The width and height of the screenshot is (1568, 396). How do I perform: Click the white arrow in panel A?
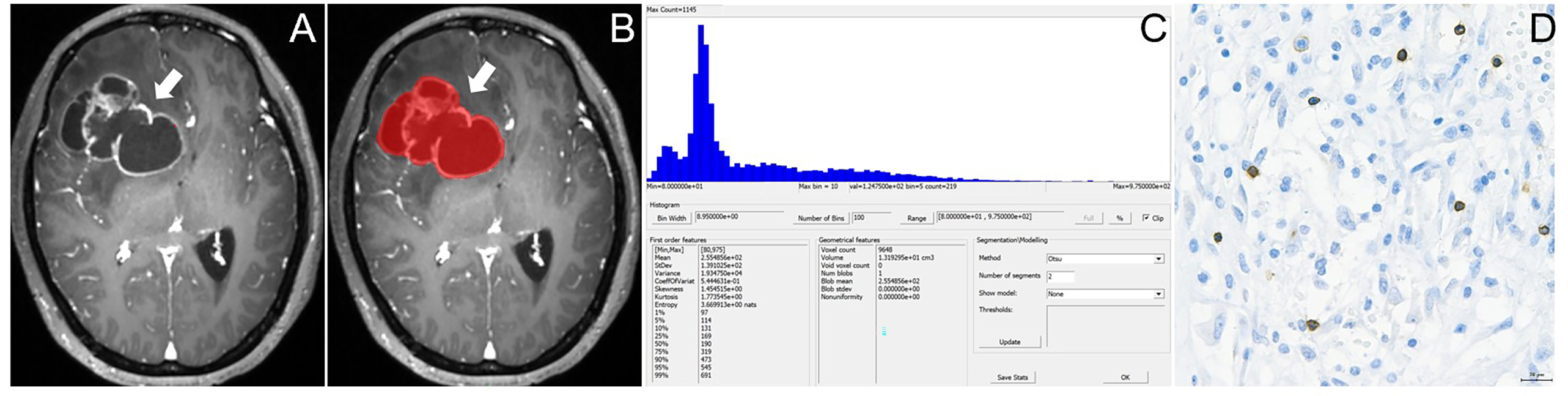tap(168, 83)
